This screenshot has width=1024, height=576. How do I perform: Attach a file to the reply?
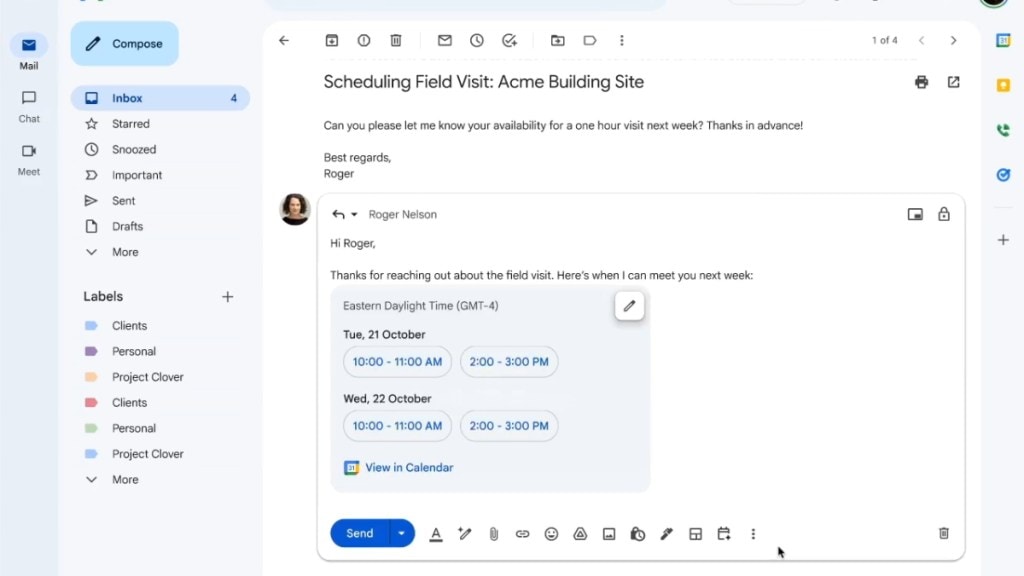coord(493,533)
